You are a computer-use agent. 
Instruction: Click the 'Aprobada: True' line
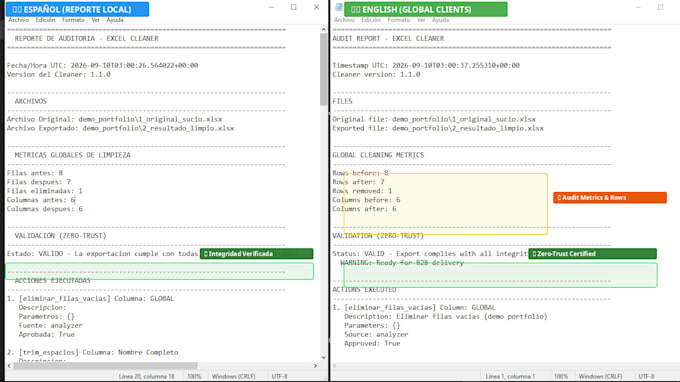[x=46, y=335]
